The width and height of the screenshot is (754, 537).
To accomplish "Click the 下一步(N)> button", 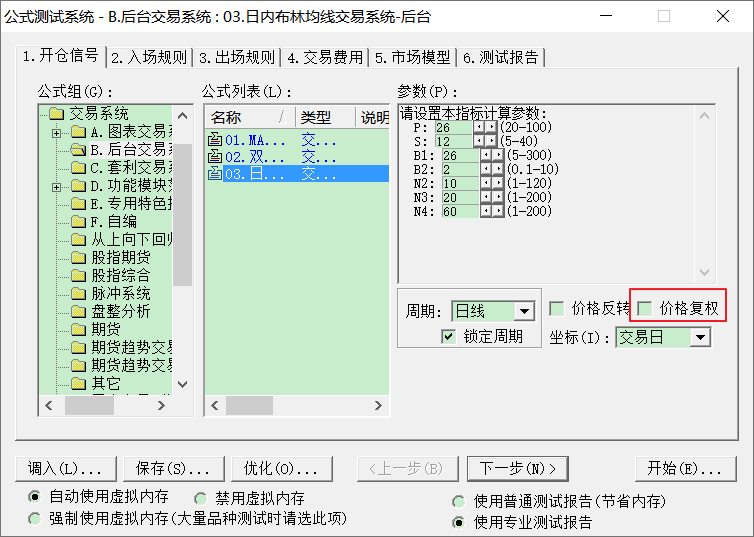I will click(517, 468).
